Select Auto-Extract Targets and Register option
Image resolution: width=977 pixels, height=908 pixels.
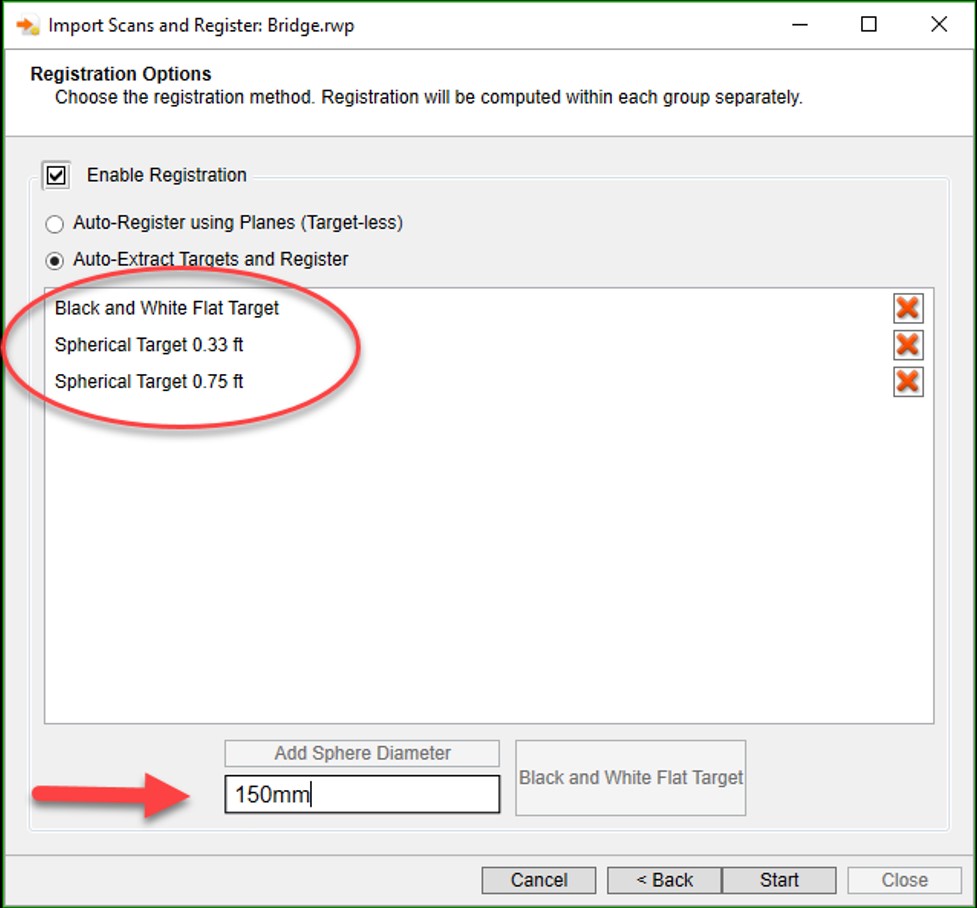pos(55,260)
